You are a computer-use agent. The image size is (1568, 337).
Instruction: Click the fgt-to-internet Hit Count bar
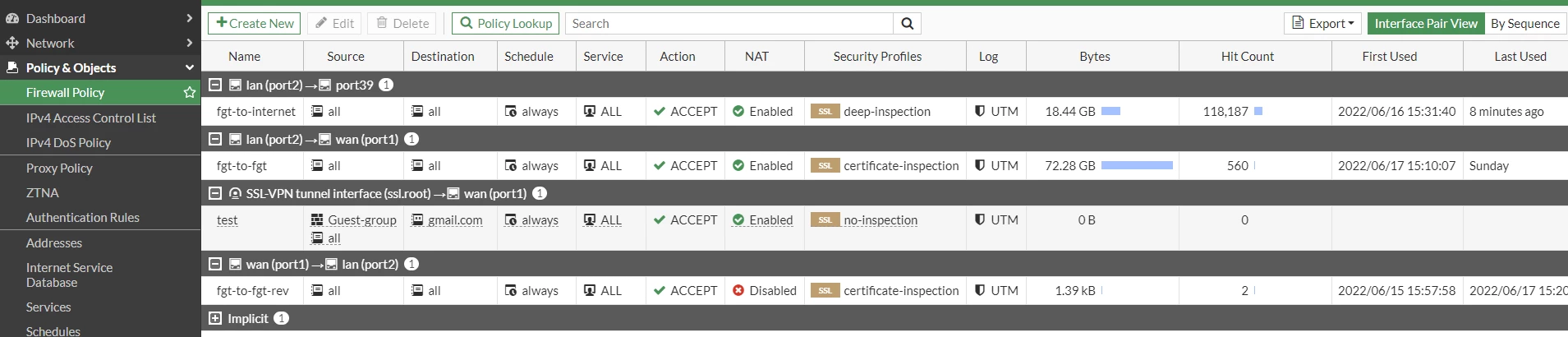(1258, 111)
